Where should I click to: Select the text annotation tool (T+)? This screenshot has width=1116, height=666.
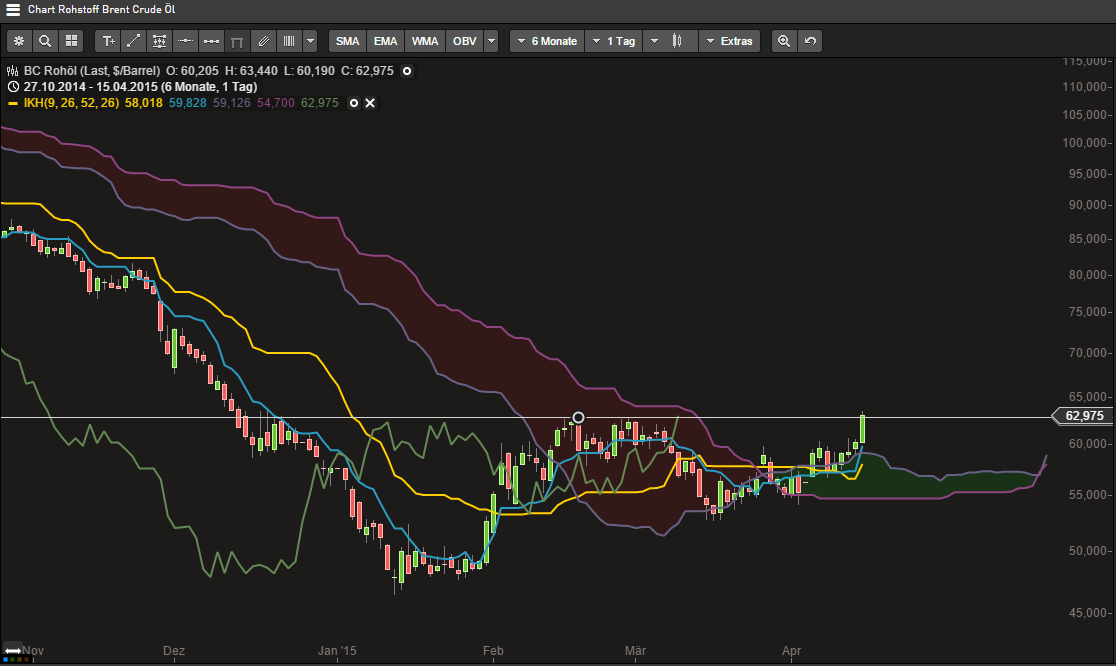coord(107,40)
